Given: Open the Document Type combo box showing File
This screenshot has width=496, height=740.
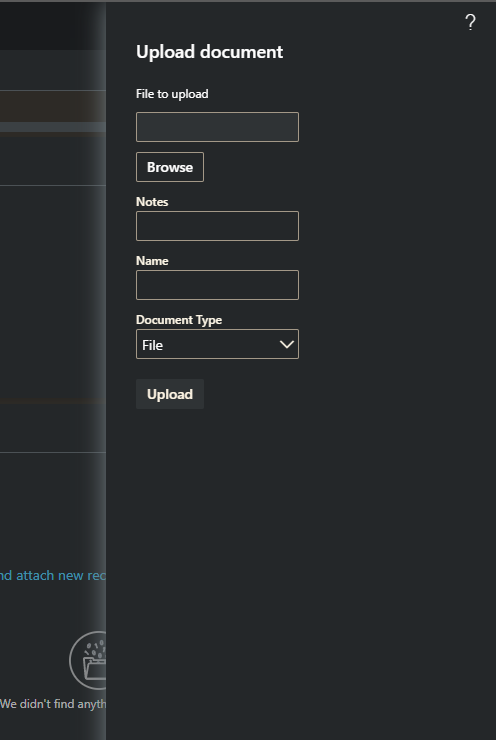Looking at the screenshot, I should tap(217, 344).
